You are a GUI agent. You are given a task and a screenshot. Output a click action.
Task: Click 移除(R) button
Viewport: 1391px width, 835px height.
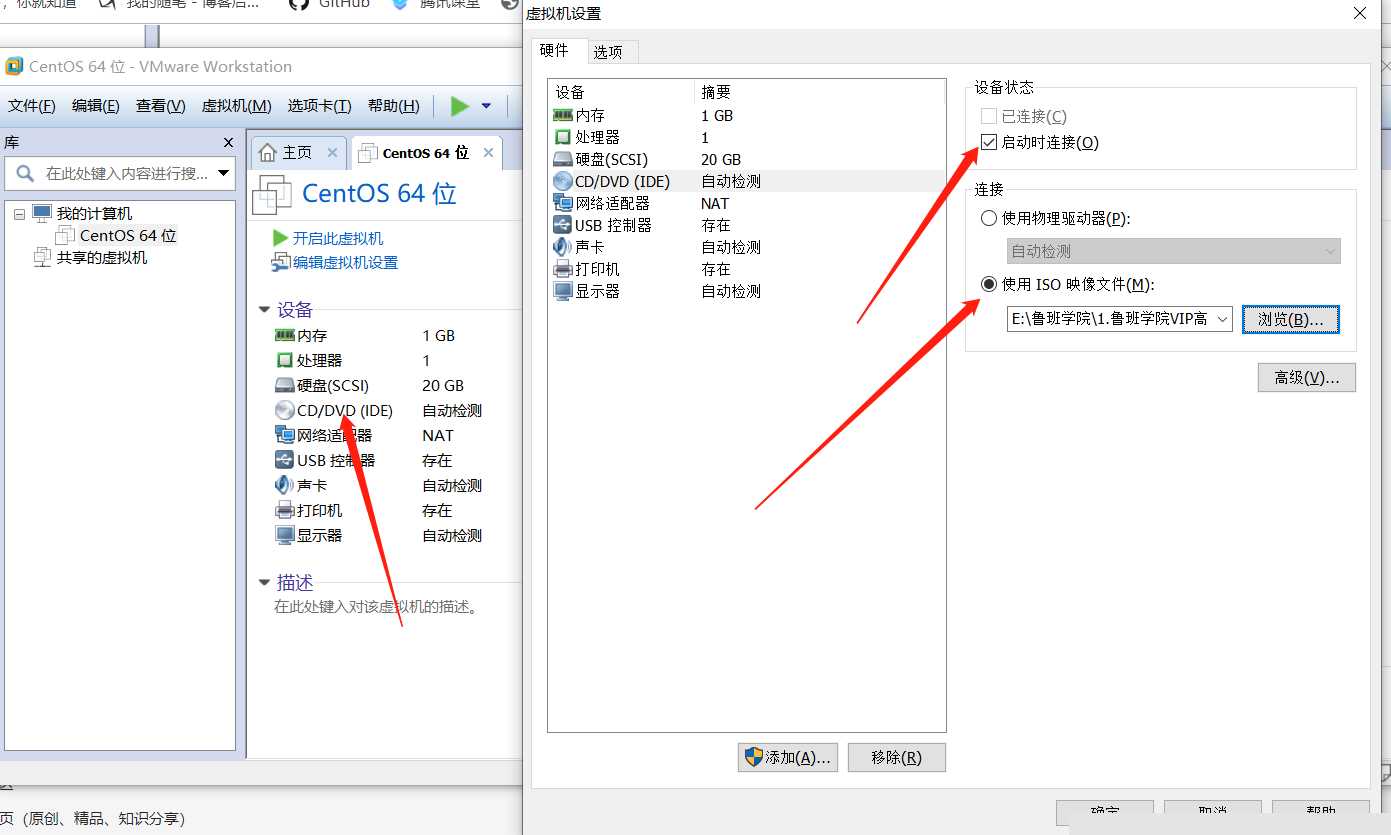pyautogui.click(x=896, y=757)
